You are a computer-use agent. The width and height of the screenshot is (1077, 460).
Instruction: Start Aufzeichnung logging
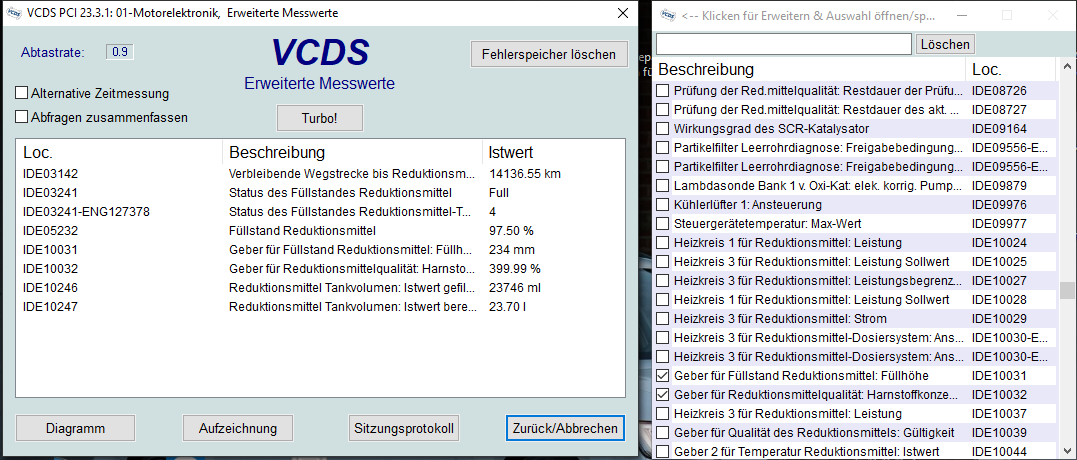[238, 428]
